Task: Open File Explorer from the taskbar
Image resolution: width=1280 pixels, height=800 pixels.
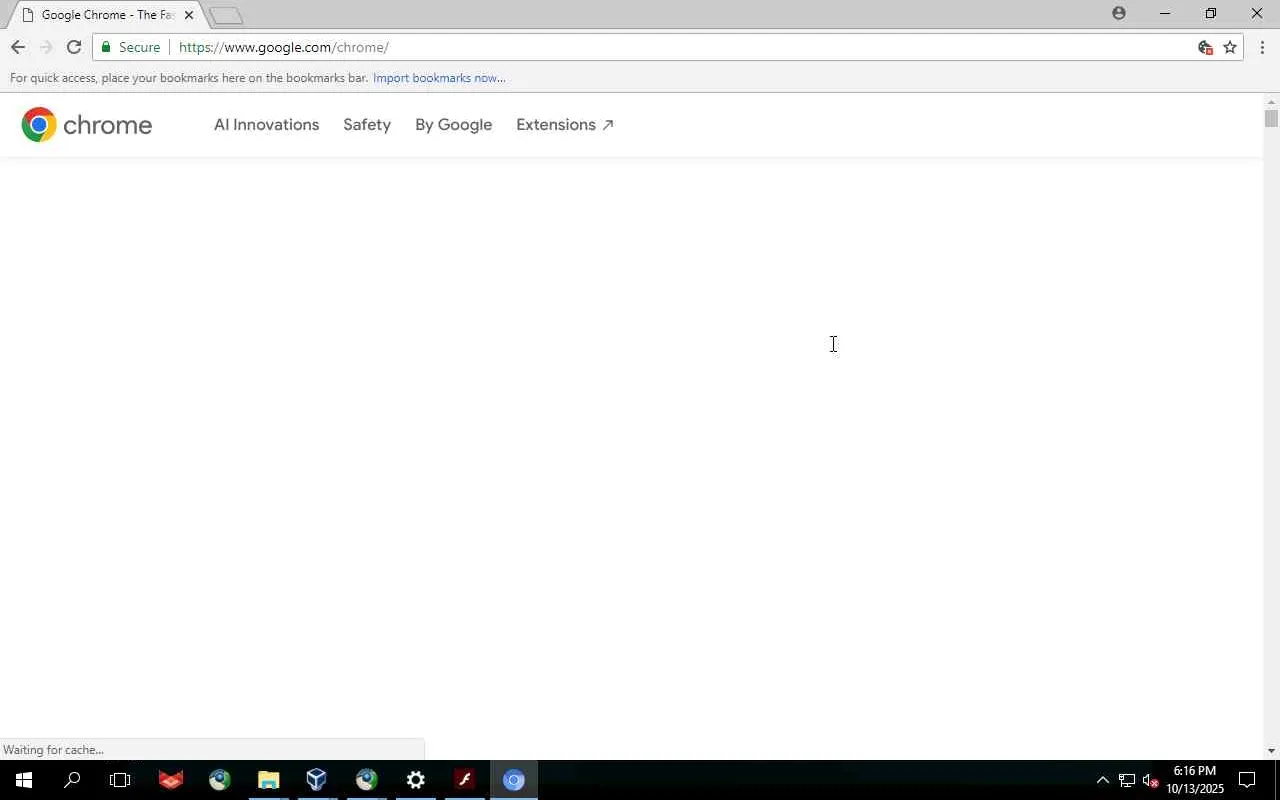Action: [x=268, y=780]
